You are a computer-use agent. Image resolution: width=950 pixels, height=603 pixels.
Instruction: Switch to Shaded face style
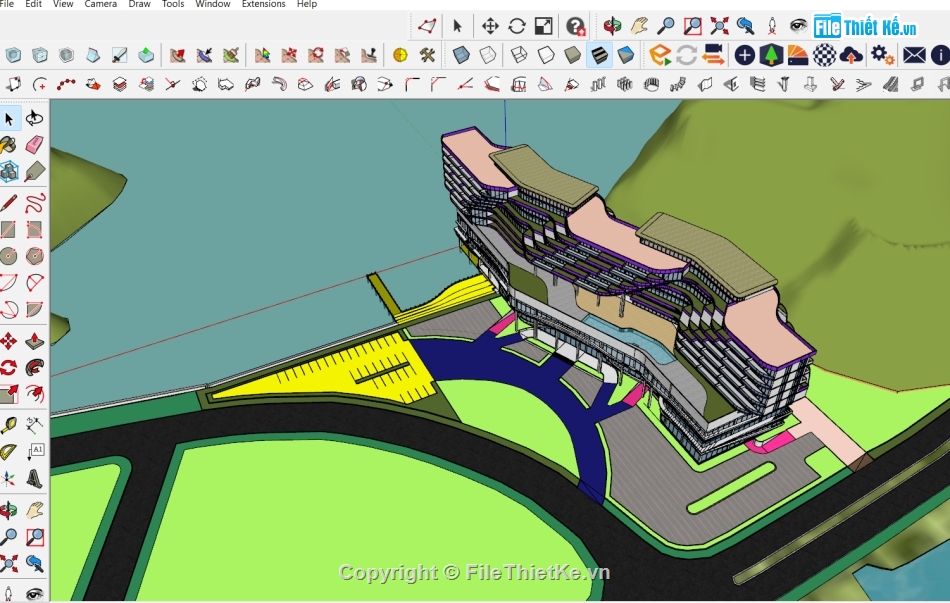(x=572, y=55)
